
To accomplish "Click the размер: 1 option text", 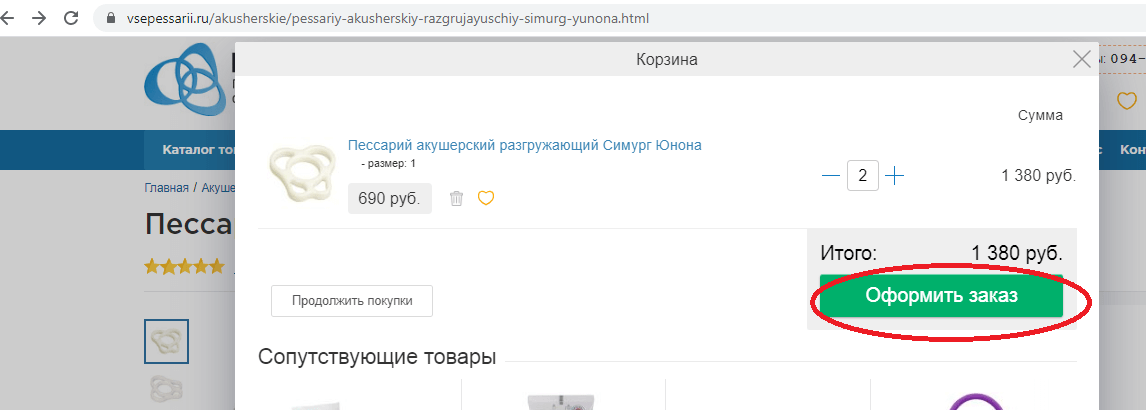I will [x=389, y=164].
